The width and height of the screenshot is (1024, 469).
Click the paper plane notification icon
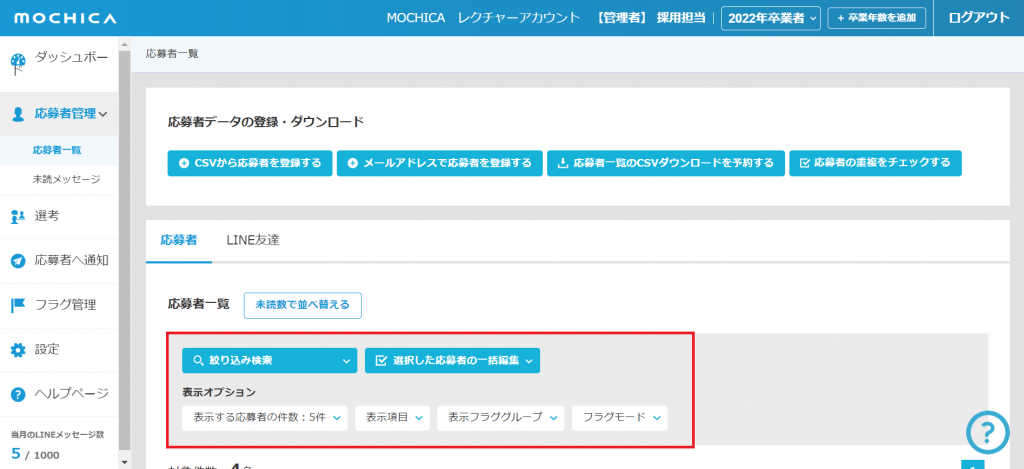[x=17, y=261]
